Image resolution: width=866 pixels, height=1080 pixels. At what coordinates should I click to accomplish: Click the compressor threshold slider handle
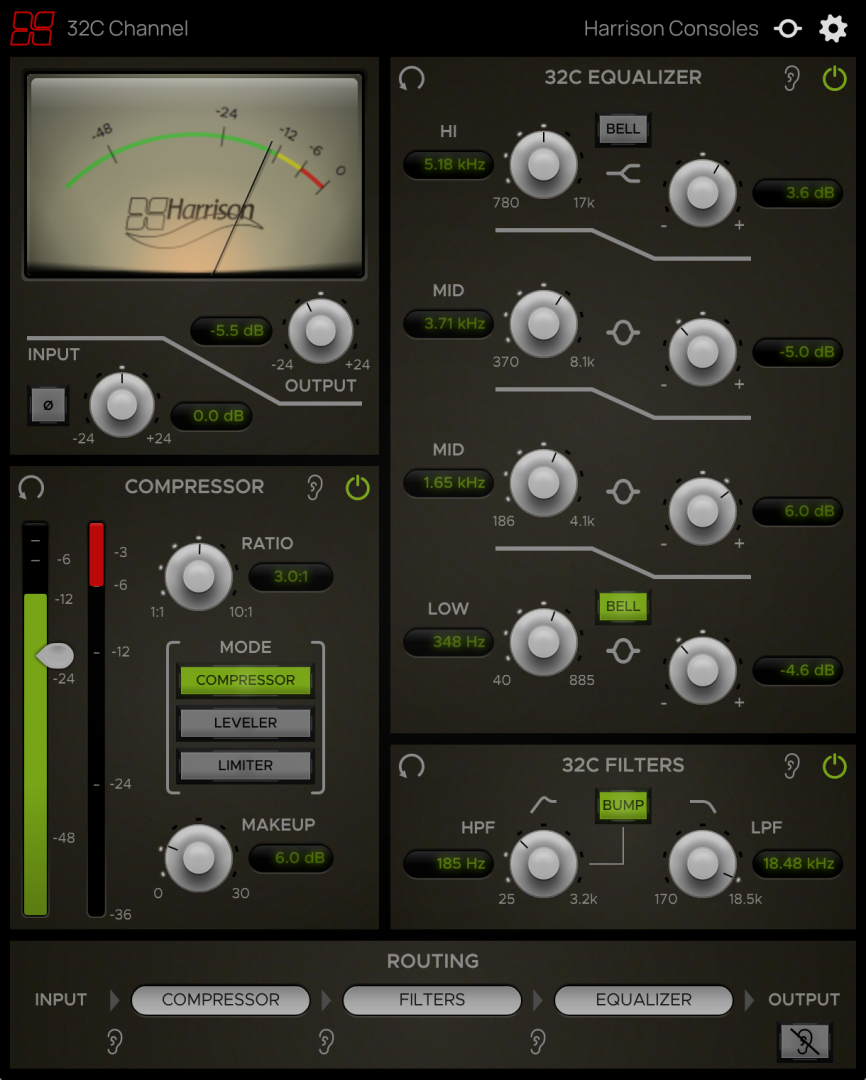coord(55,655)
